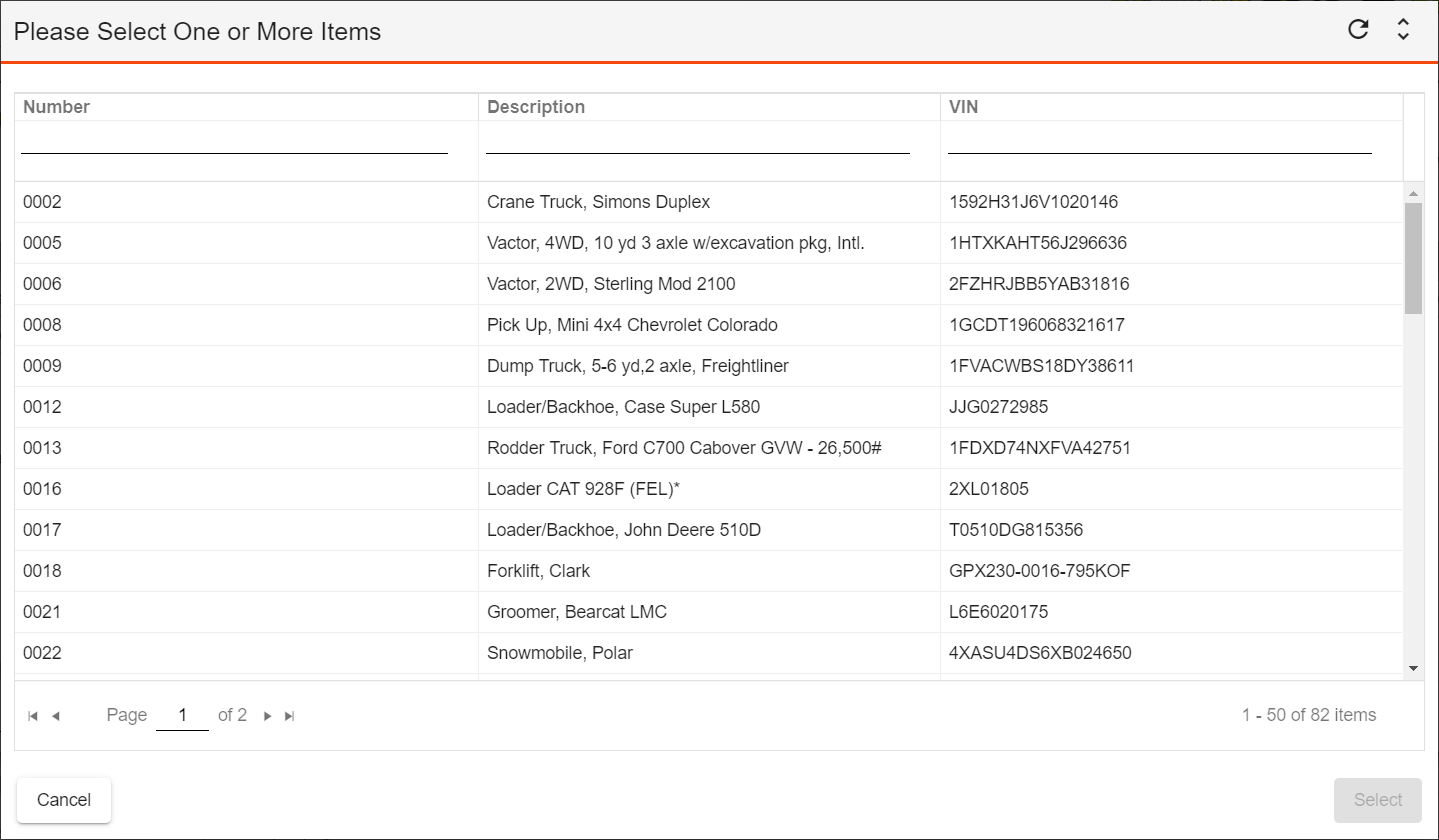Click the '1 - 50 of 82 items' text
The height and width of the screenshot is (840, 1439).
[x=1309, y=715]
